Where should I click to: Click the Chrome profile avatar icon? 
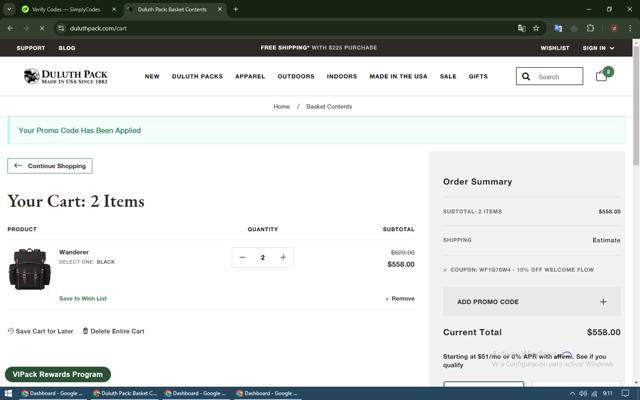pyautogui.click(x=614, y=28)
